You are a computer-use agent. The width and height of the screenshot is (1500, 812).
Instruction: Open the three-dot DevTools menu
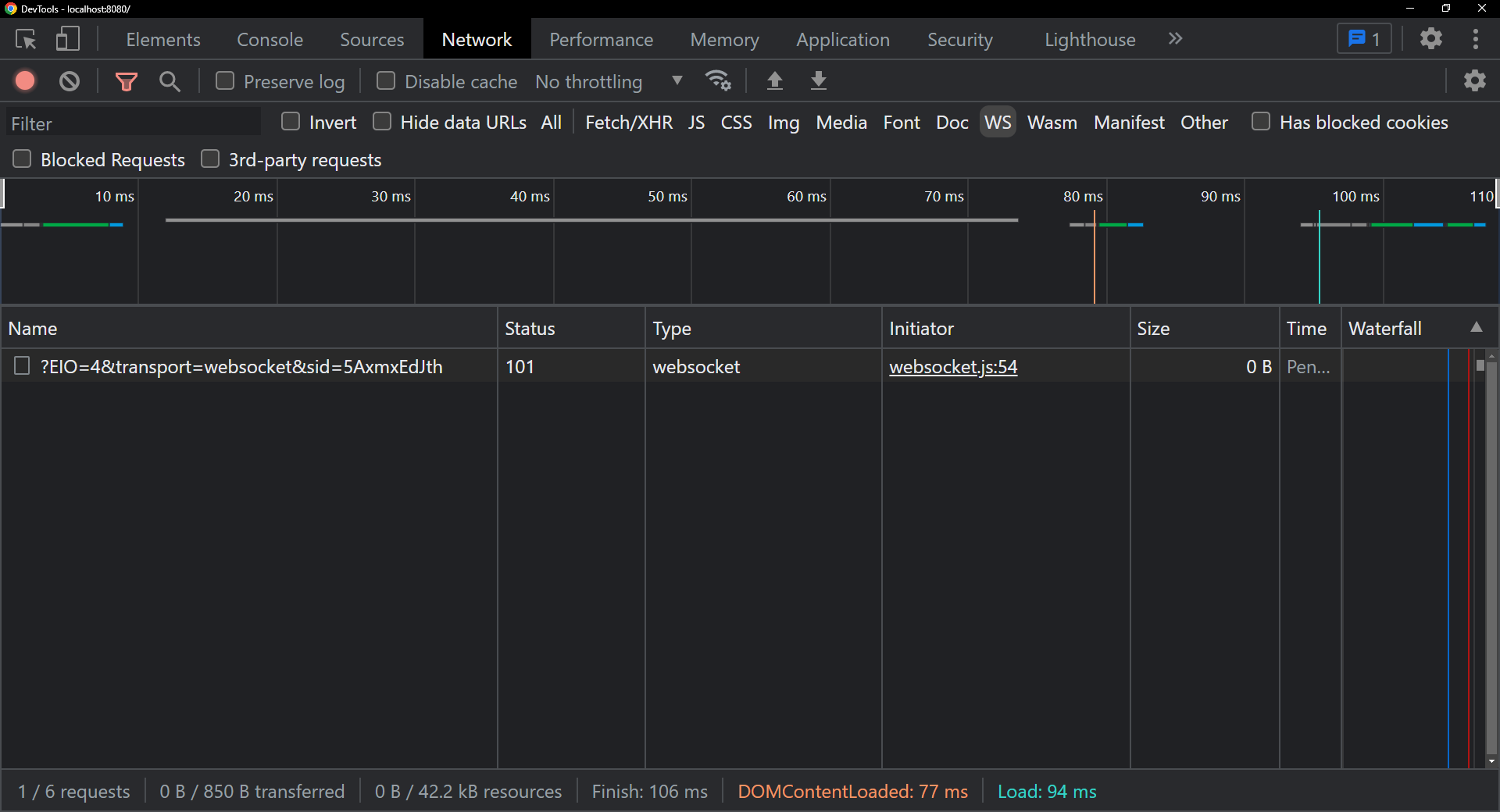click(x=1476, y=38)
